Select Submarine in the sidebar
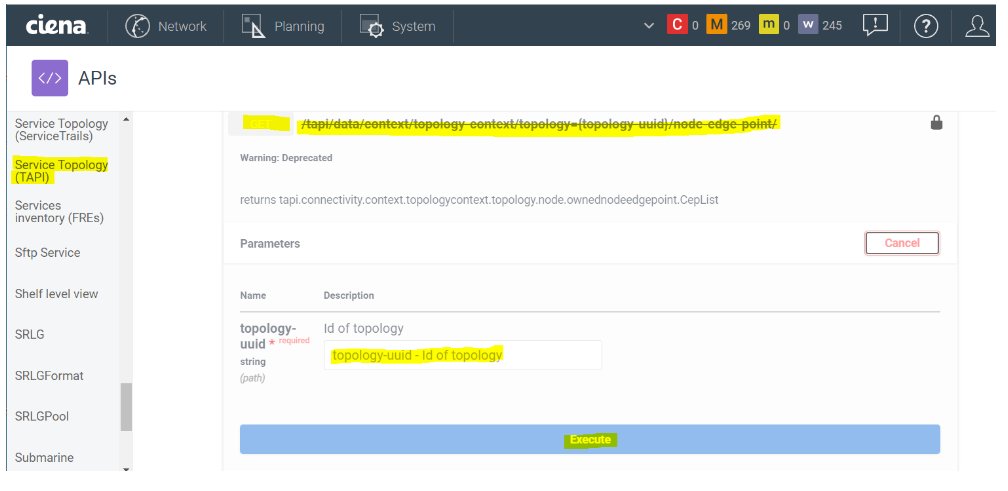The image size is (1008, 491). 44,458
